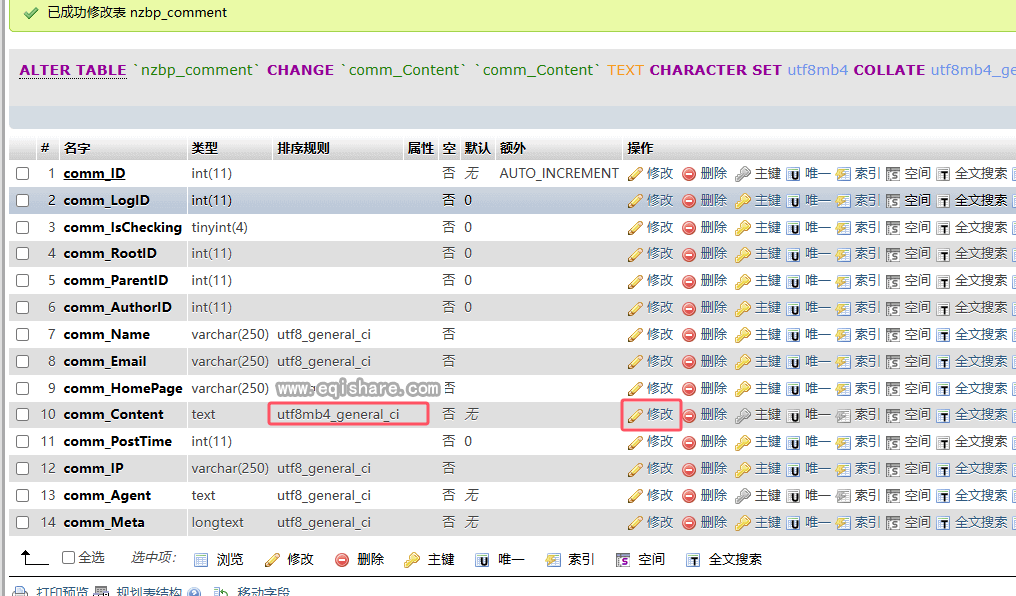This screenshot has width=1016, height=596.
Task: Tick the checkbox for comm_ID row
Action: tap(22, 174)
